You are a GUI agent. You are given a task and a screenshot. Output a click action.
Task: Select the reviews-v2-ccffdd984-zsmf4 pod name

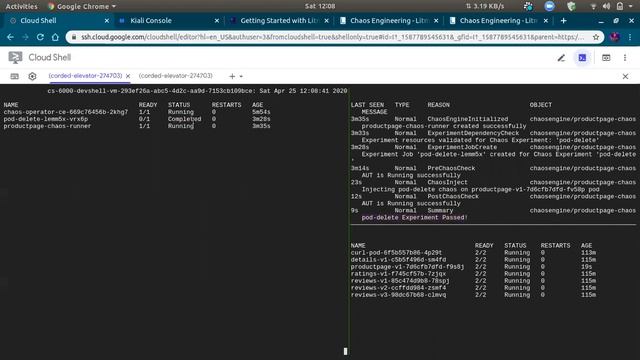tap(398, 288)
